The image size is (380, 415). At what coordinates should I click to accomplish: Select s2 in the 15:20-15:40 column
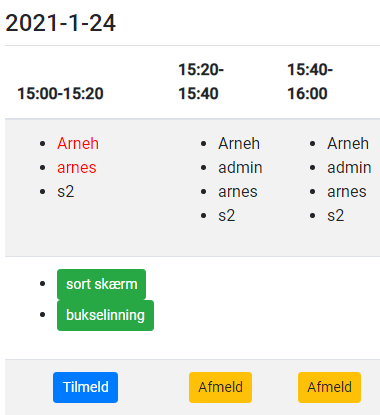[227, 216]
